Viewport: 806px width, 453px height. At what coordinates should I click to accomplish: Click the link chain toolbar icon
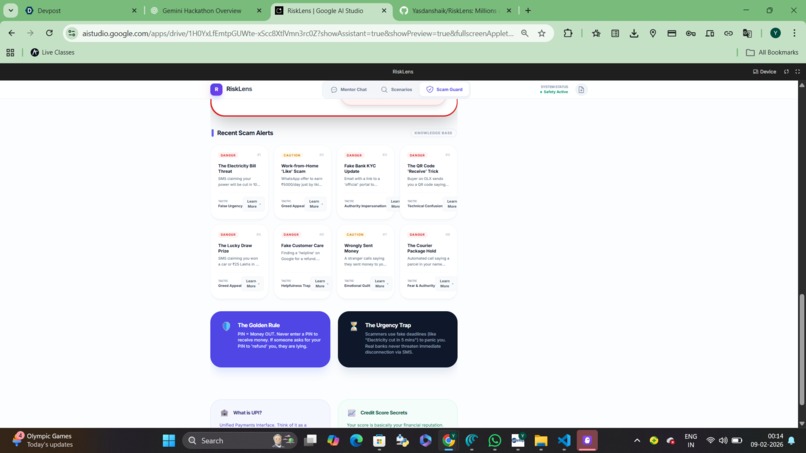(728, 33)
